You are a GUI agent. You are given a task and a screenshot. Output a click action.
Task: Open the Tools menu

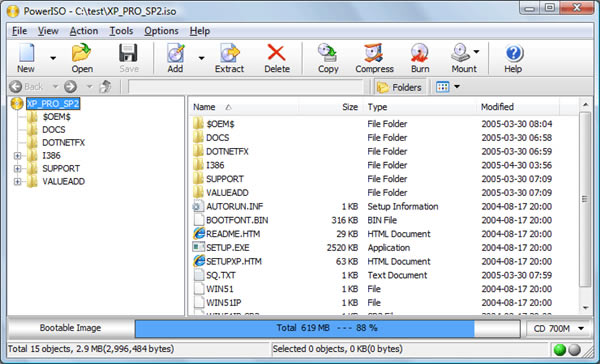click(121, 31)
